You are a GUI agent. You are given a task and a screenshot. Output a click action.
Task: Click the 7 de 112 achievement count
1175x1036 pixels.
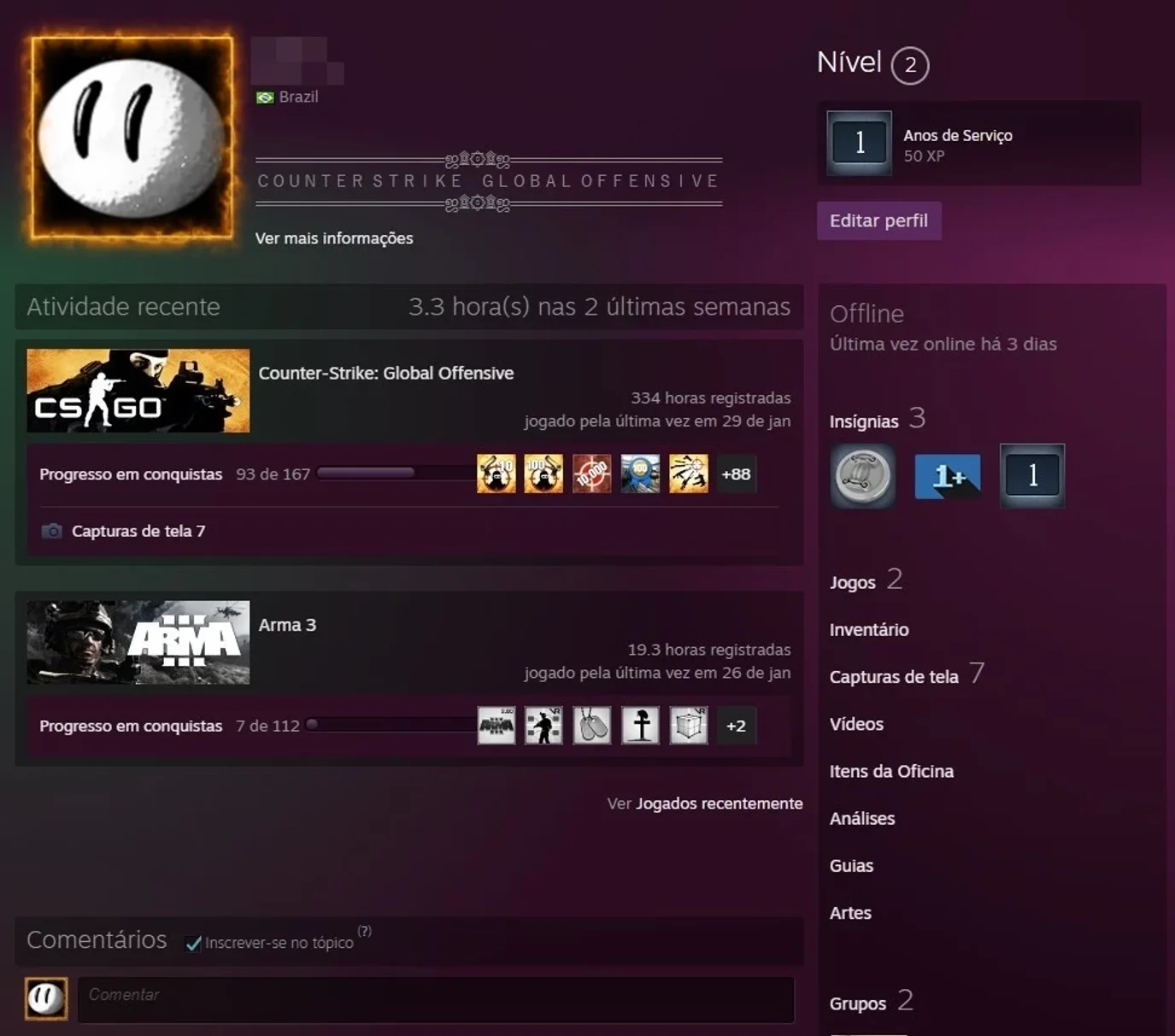click(267, 726)
